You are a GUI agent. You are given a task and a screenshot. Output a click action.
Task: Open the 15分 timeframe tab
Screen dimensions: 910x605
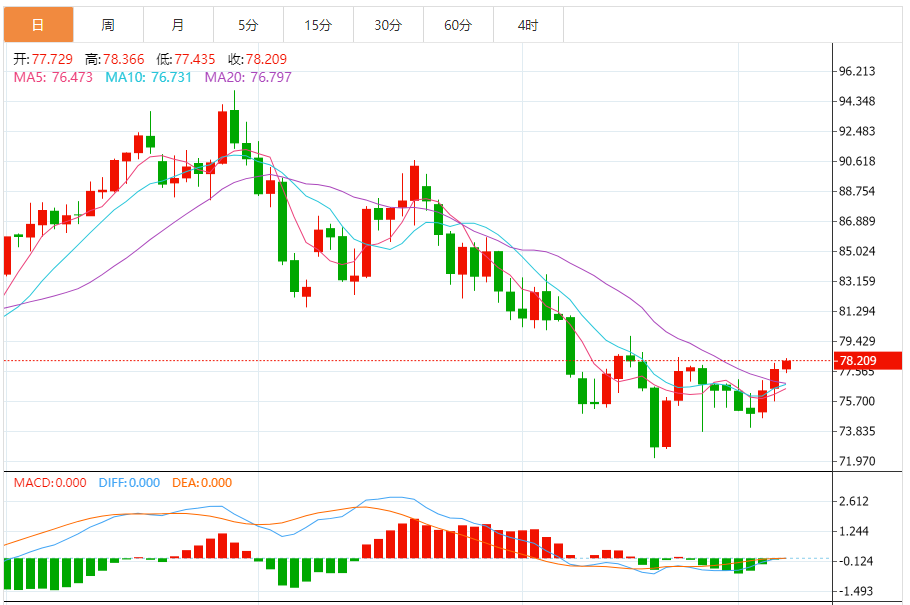[x=318, y=25]
